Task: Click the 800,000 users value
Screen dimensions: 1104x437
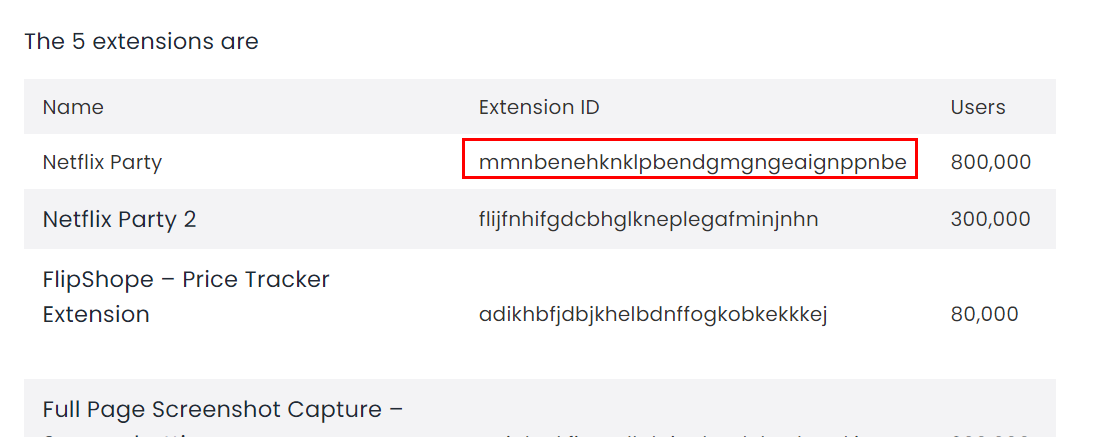Action: [x=990, y=162]
